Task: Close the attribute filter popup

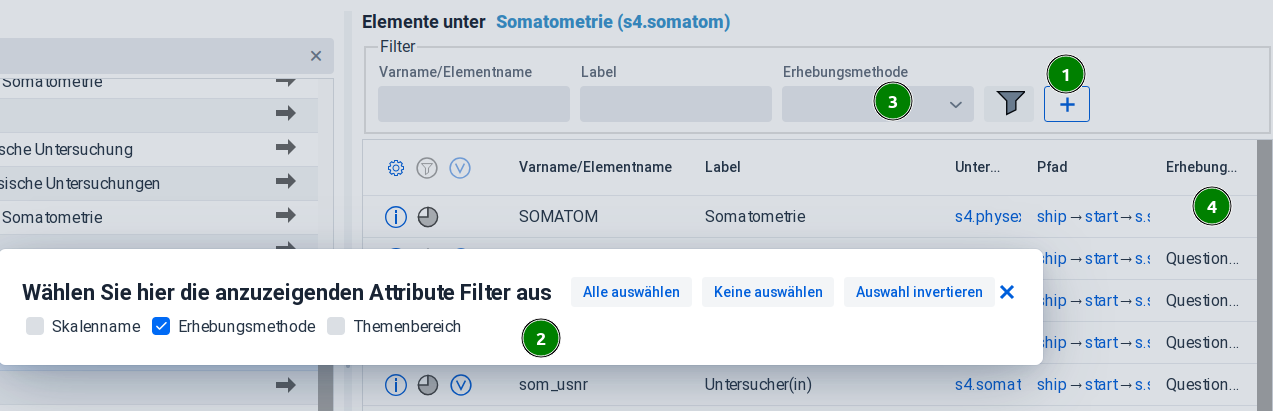Action: point(1007,292)
